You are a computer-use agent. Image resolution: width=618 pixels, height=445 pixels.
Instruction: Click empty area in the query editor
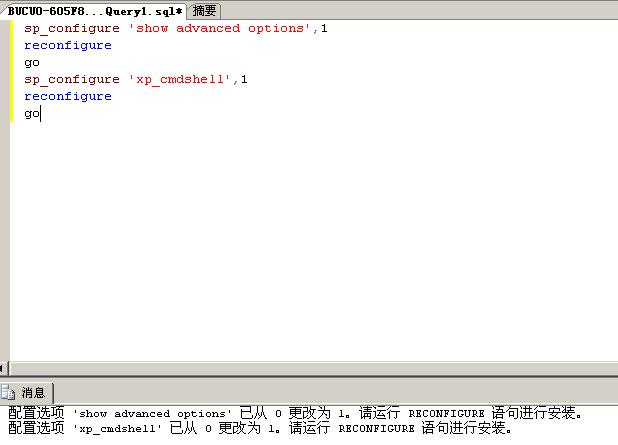(x=313, y=236)
